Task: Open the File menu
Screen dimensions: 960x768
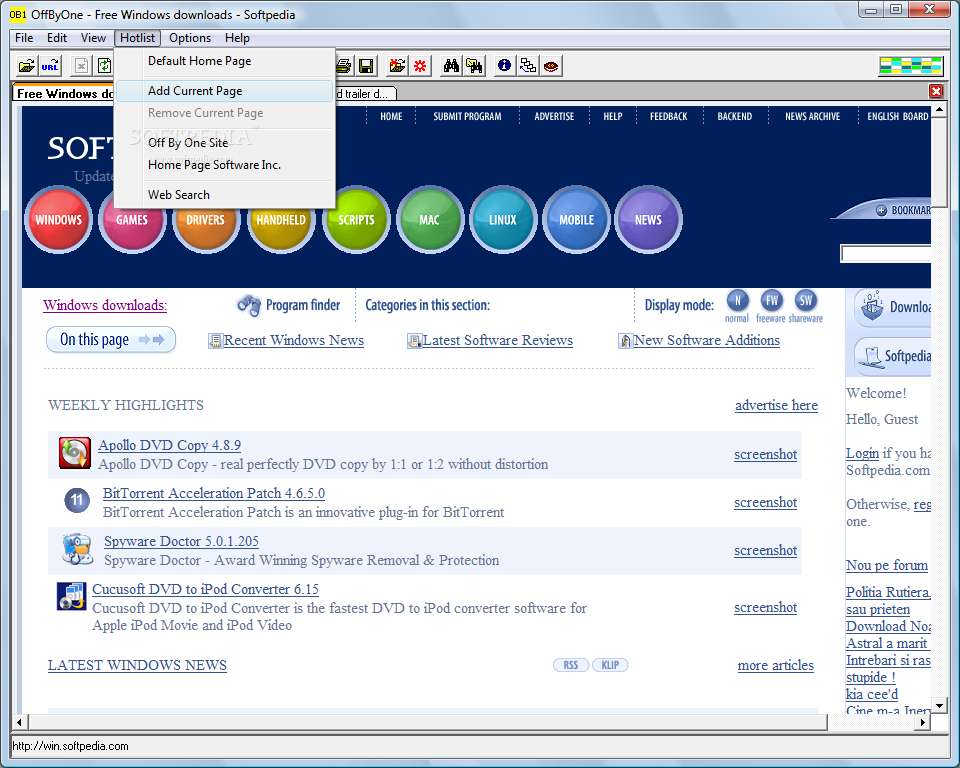Action: pos(24,38)
